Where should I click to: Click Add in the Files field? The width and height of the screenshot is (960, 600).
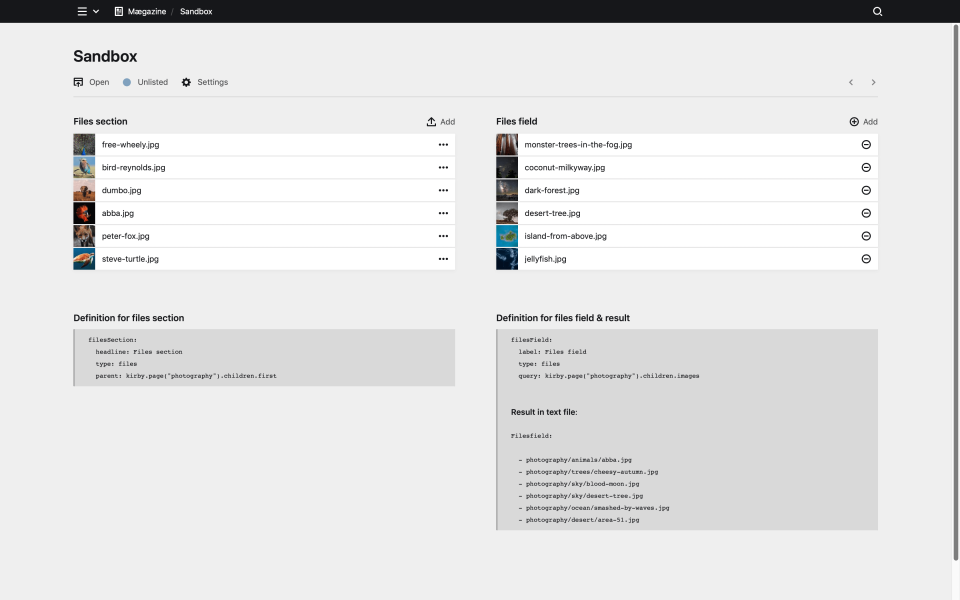[x=863, y=122]
